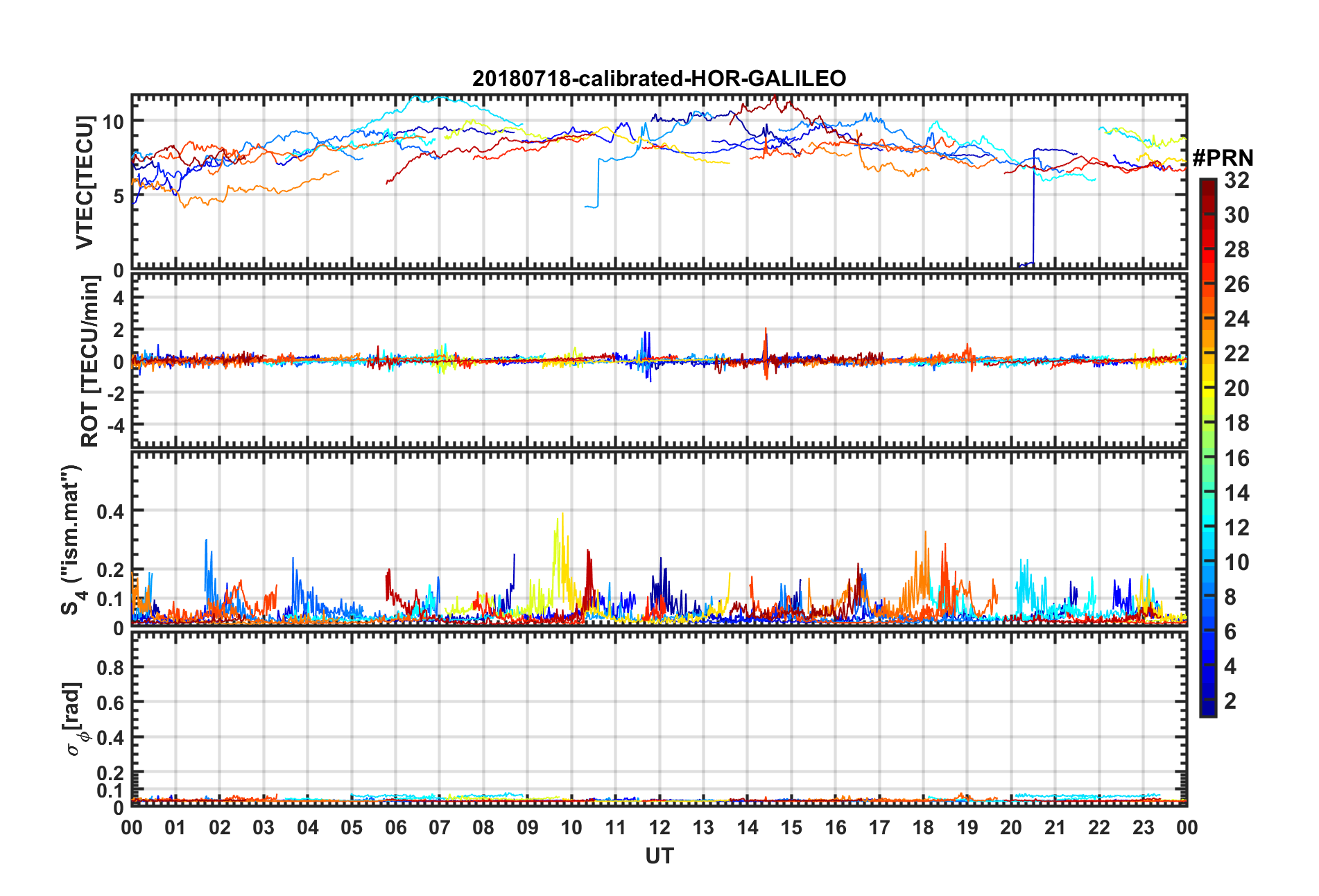This screenshot has width=1319, height=896.
Task: Click σφ axis tick label "0.6"
Action: click(110, 703)
